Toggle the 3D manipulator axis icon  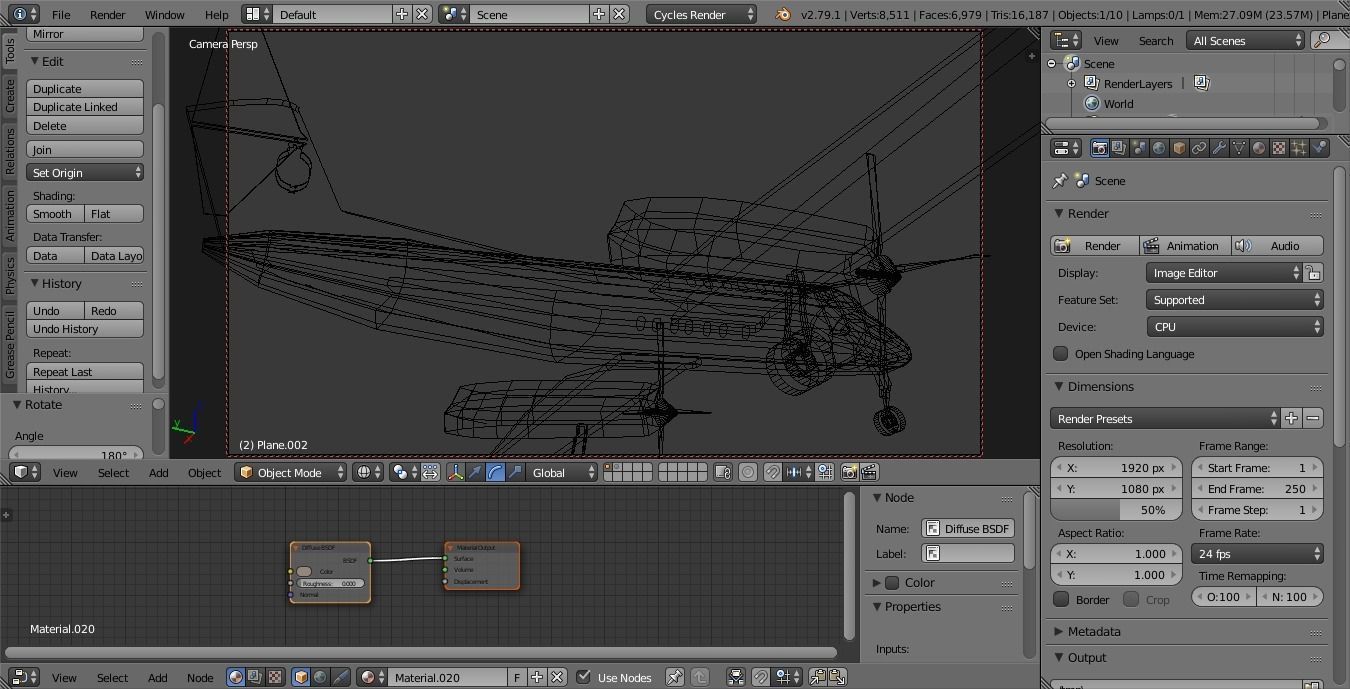[x=455, y=472]
